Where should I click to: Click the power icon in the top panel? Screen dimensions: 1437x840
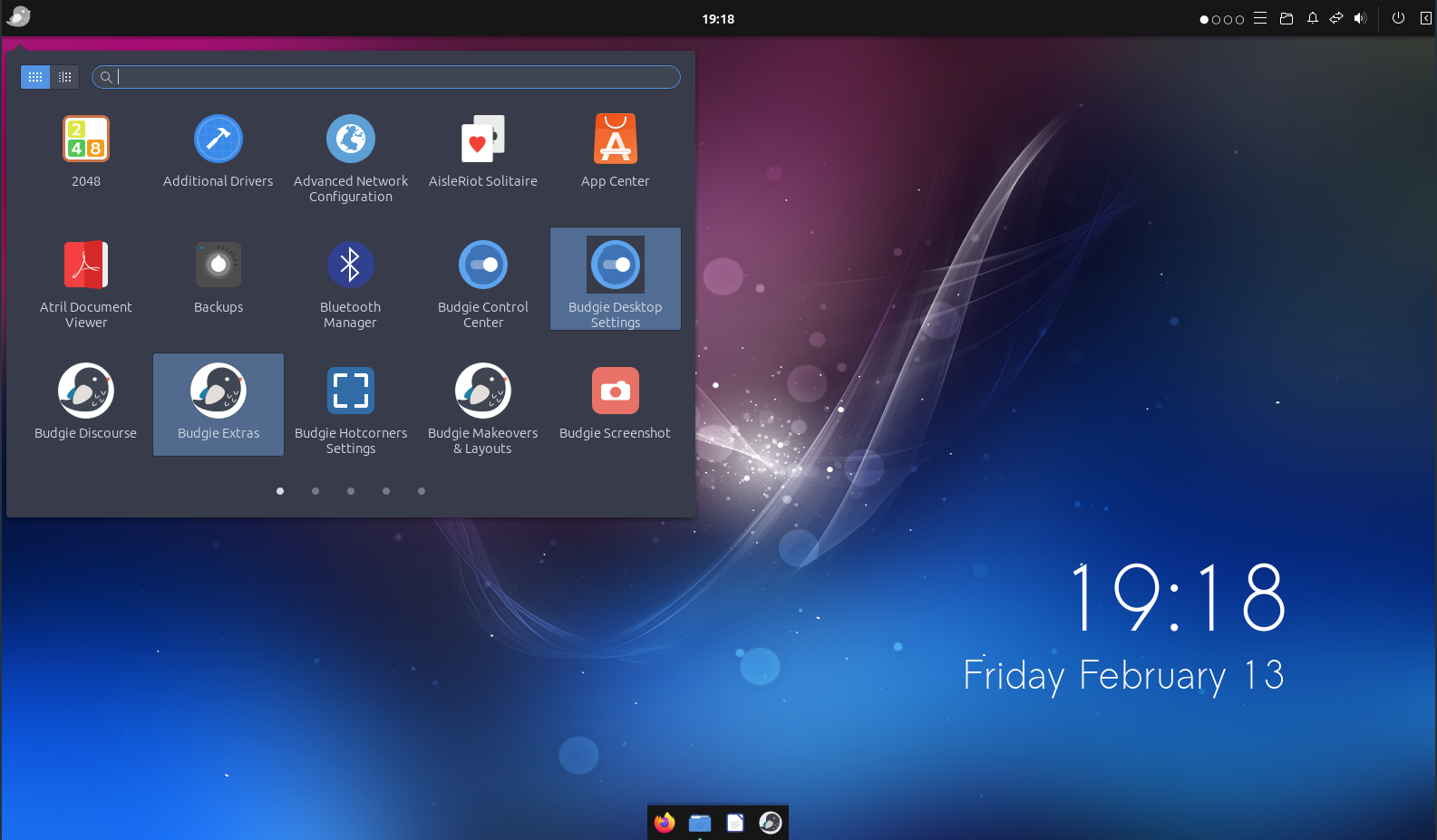coord(1398,18)
